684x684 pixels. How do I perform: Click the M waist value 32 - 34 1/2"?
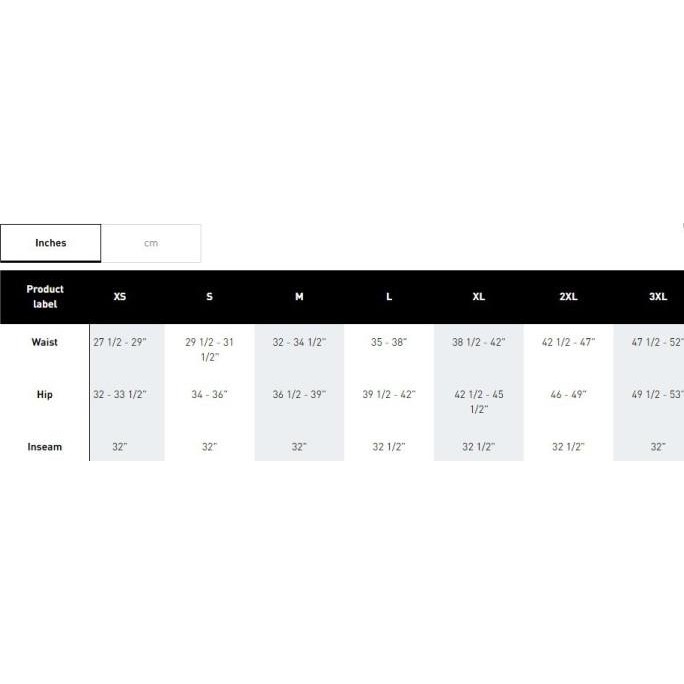[x=299, y=342]
